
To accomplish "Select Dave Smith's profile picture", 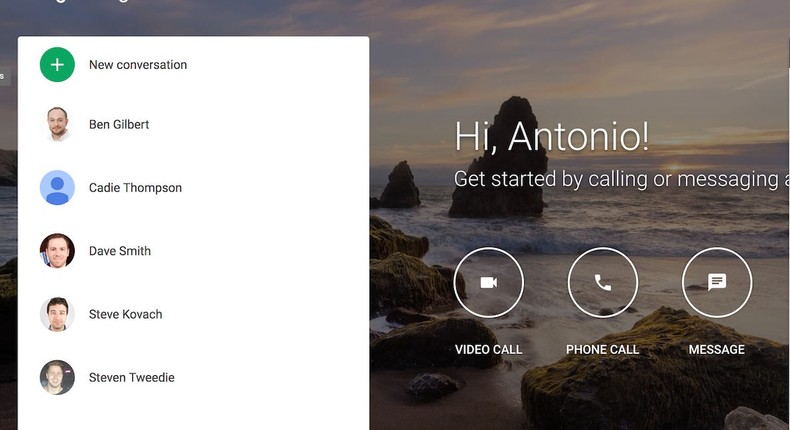I will click(x=57, y=251).
